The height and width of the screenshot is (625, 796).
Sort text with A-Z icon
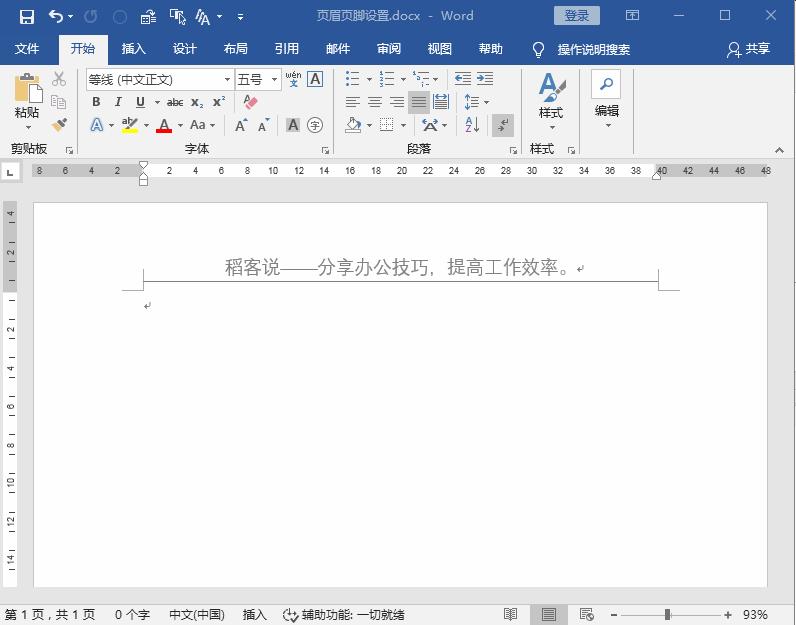pyautogui.click(x=472, y=124)
